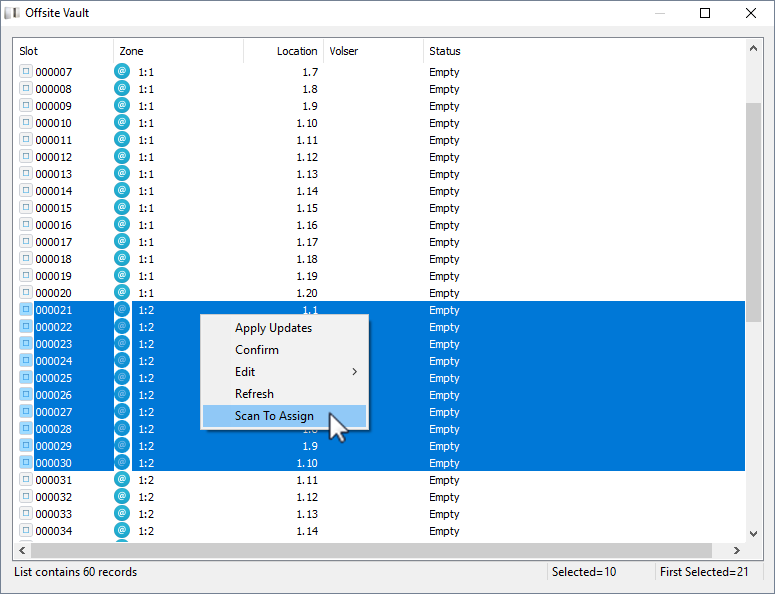Toggle the slot box for selected 000025
The height and width of the screenshot is (594, 775).
pos(26,377)
